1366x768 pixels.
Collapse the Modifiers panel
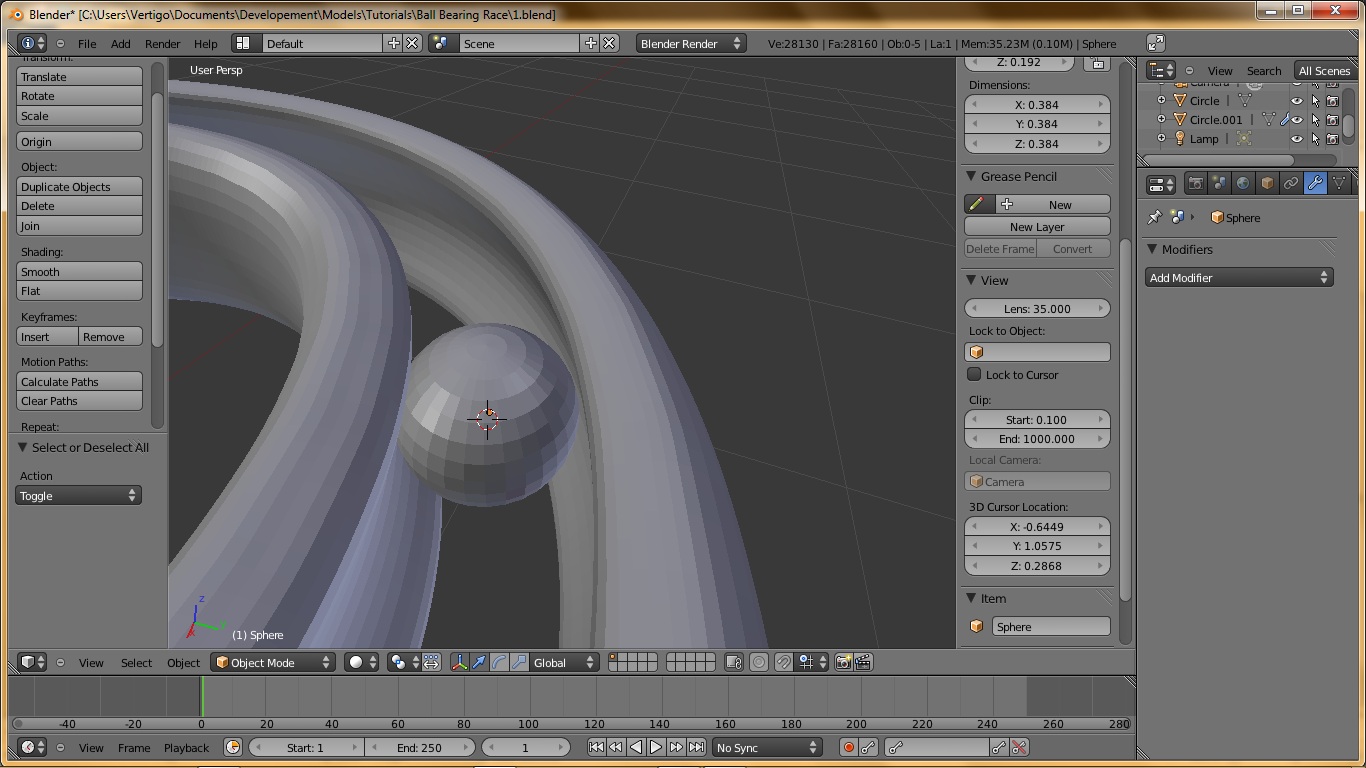click(1152, 249)
